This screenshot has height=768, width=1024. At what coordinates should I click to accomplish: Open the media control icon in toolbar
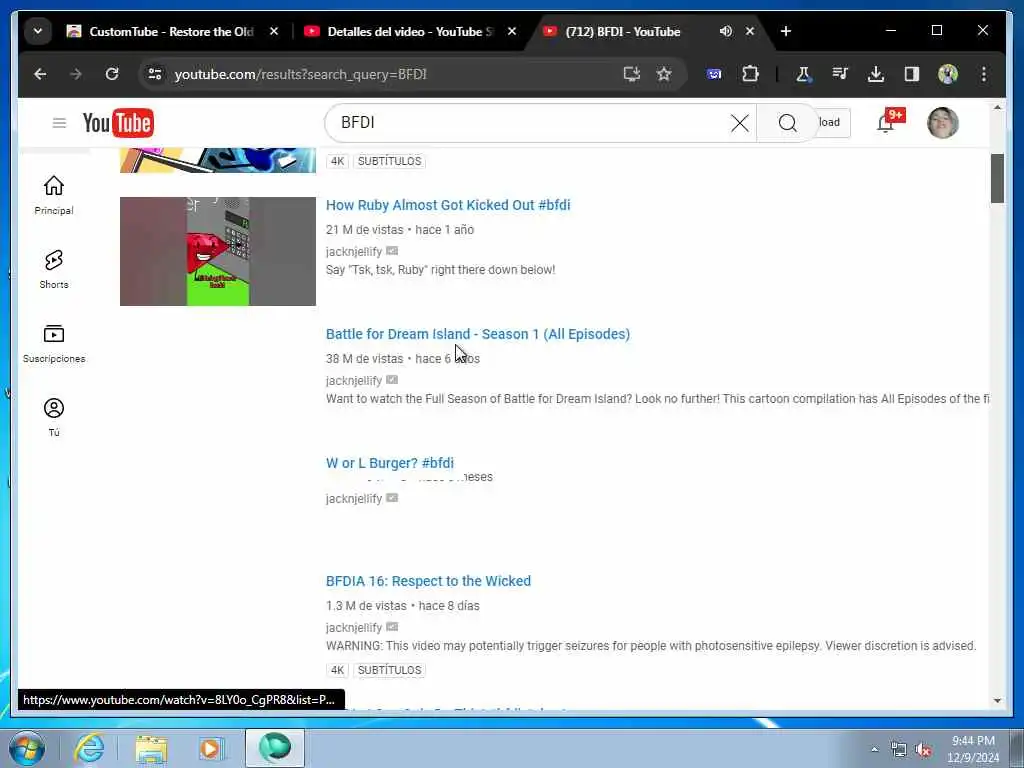(840, 74)
